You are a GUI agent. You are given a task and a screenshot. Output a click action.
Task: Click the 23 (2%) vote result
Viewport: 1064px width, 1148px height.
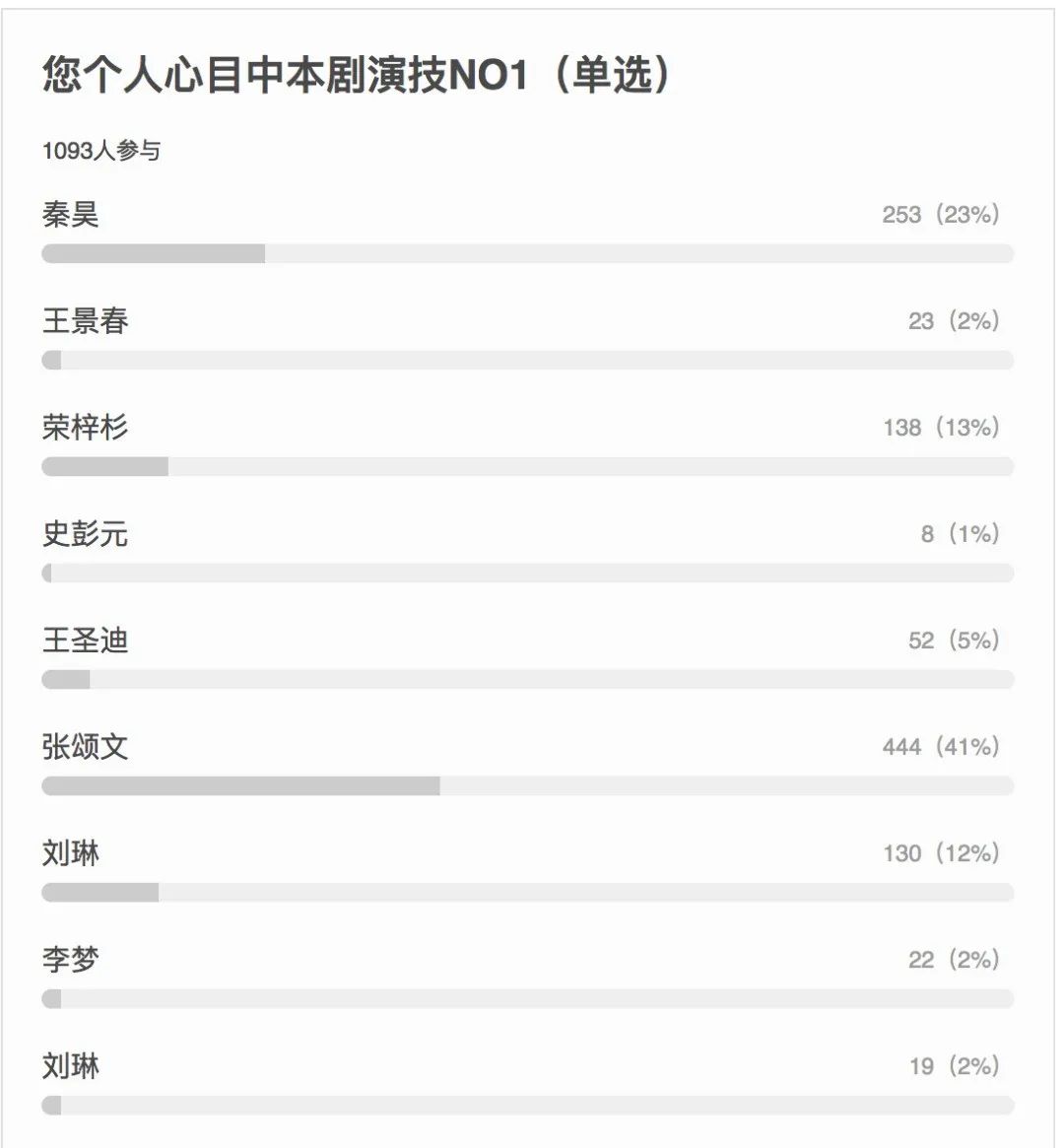coord(954,321)
